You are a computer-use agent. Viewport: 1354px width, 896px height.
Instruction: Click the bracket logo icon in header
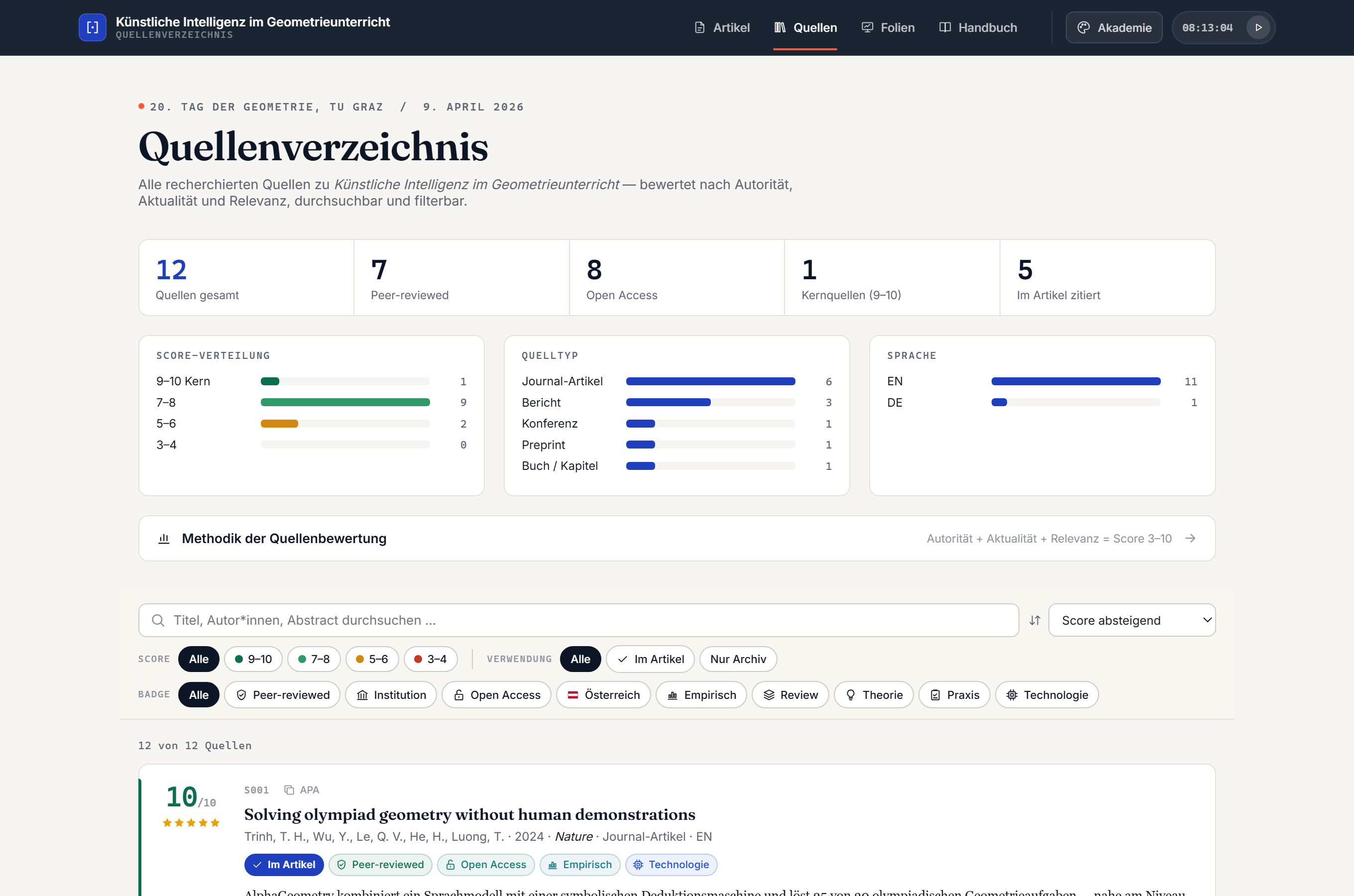pos(93,27)
